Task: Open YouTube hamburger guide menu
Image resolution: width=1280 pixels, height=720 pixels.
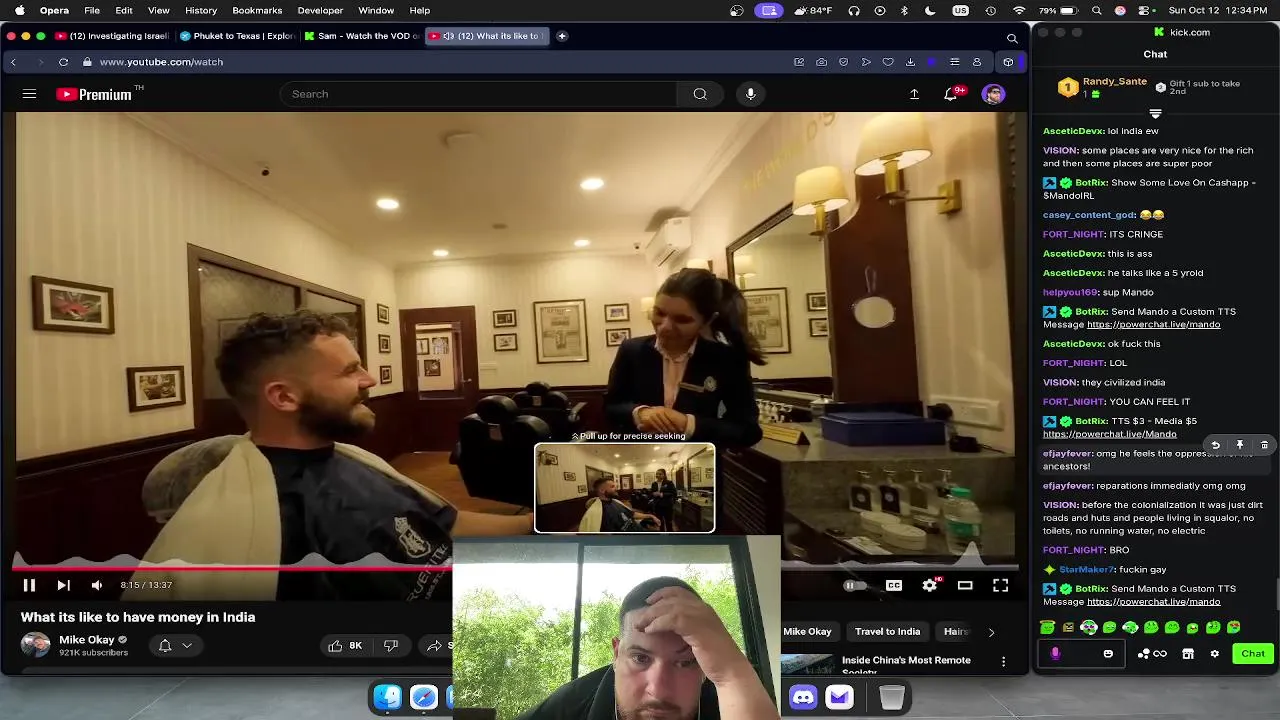Action: [x=29, y=94]
